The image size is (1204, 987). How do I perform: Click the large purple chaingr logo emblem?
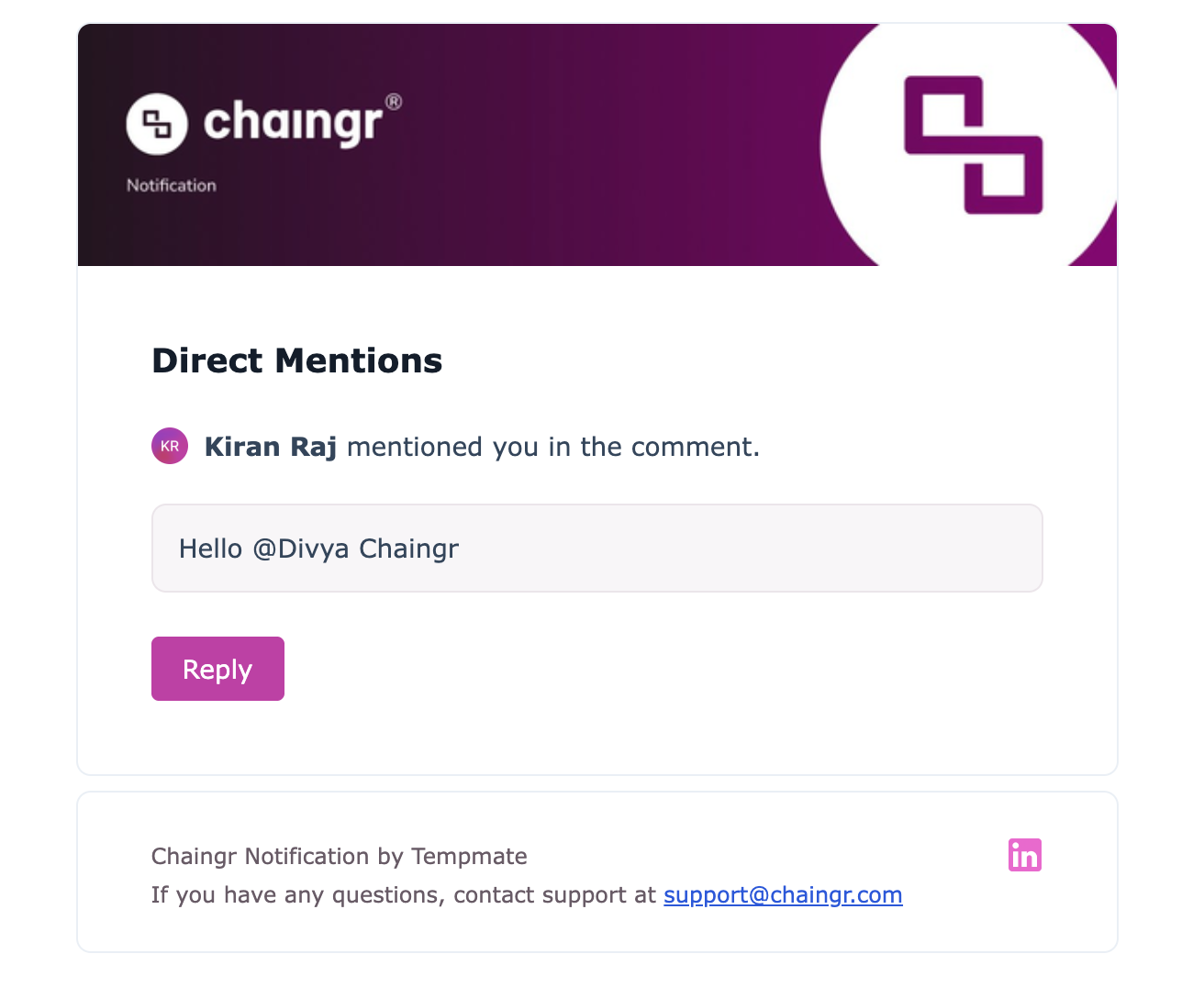973,145
